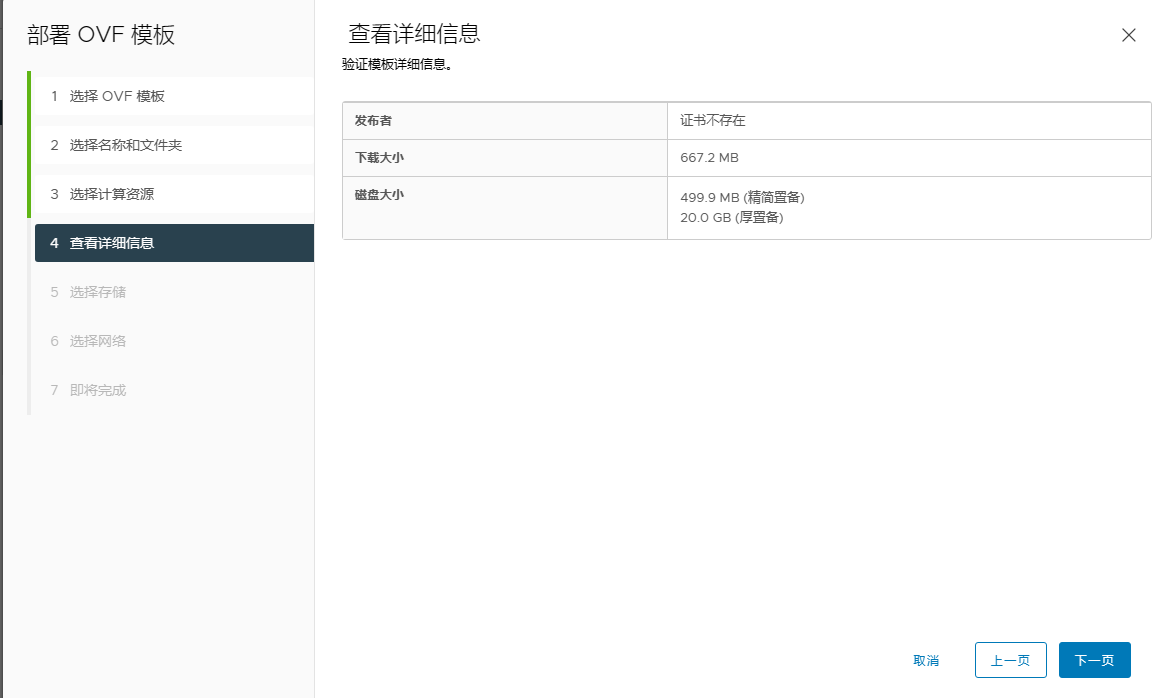This screenshot has height=698, width=1154.
Task: Select the 20.0 GB thick provisioned text
Action: tap(731, 217)
